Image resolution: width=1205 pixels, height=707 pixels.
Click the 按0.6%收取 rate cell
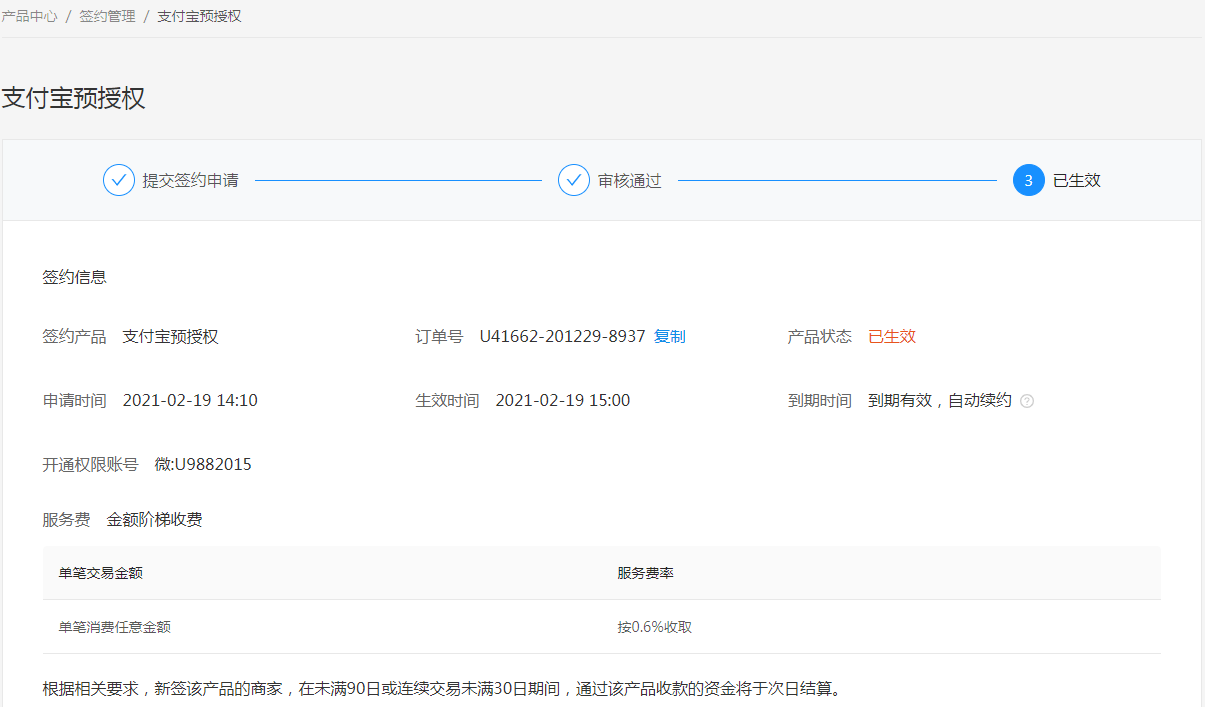[655, 627]
